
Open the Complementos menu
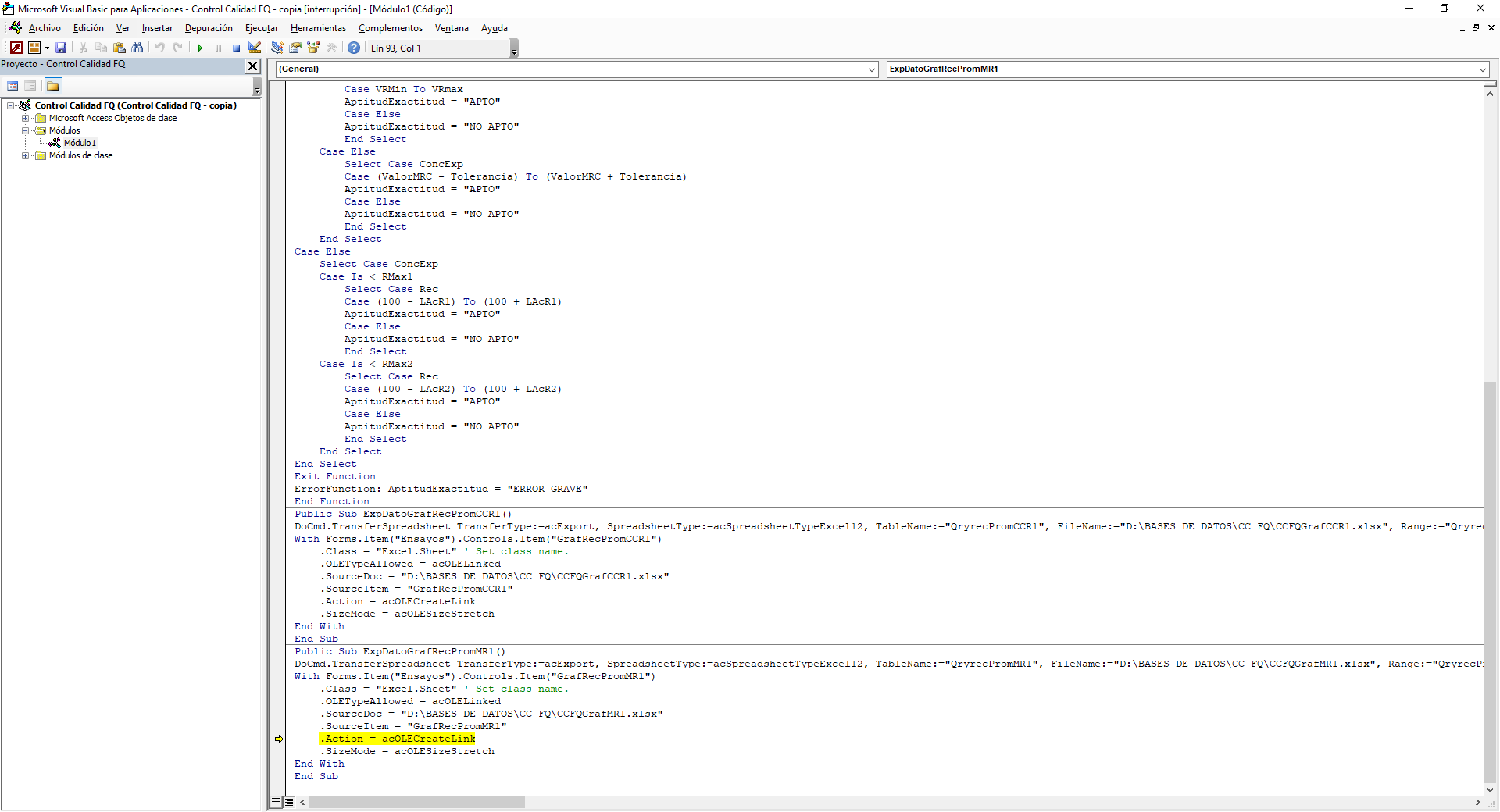pos(391,28)
